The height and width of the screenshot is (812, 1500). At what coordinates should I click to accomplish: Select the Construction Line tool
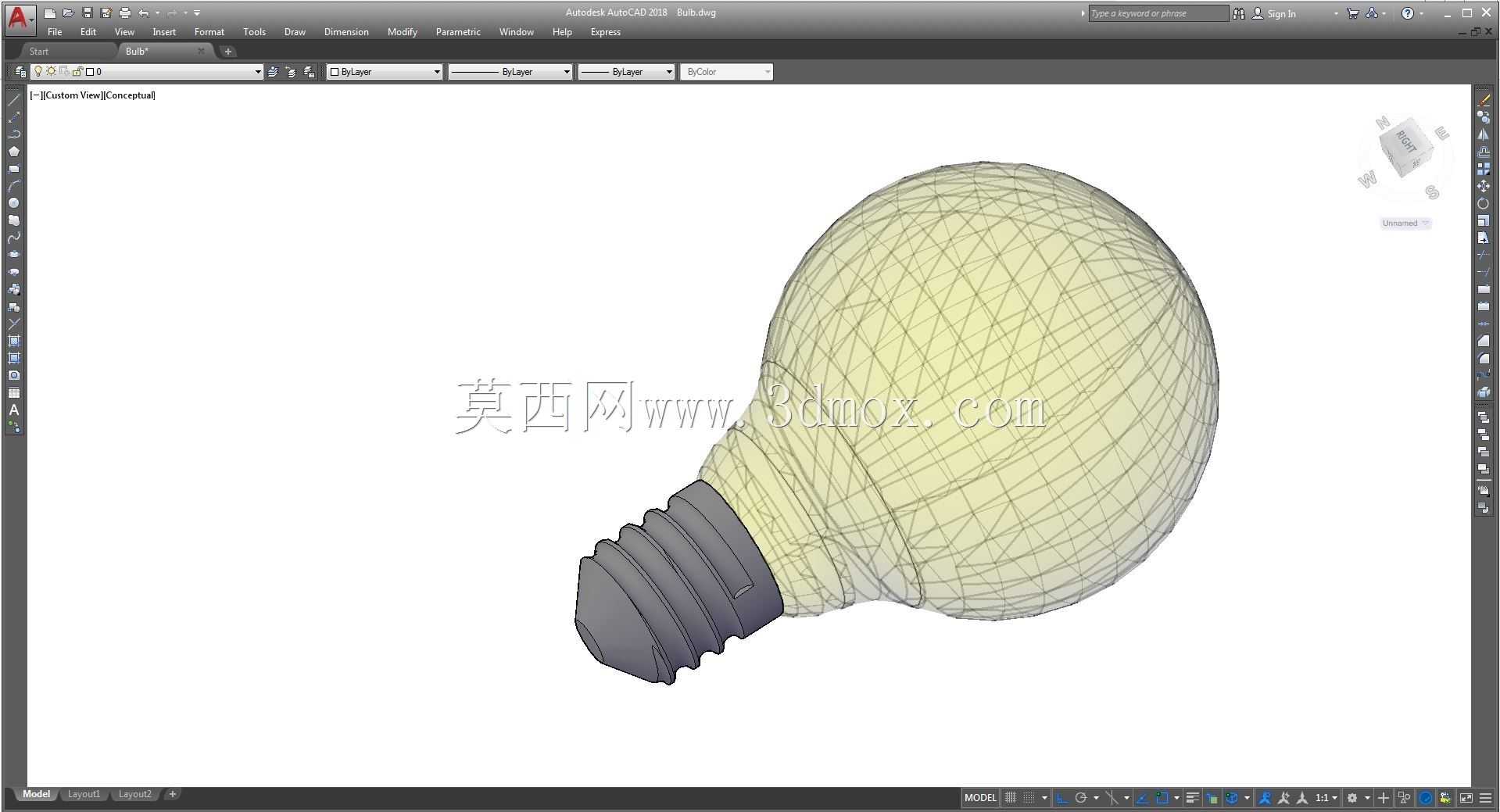[14, 116]
